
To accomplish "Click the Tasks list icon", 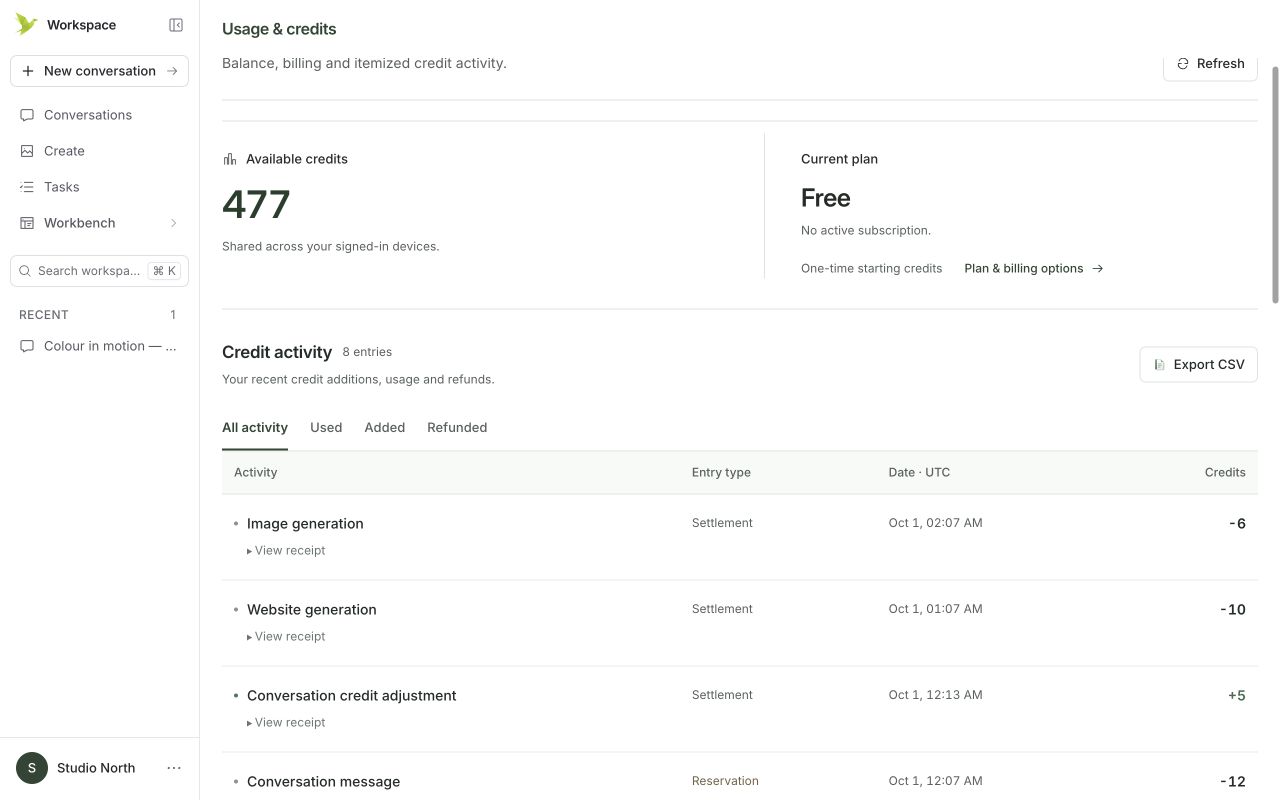I will [x=27, y=187].
